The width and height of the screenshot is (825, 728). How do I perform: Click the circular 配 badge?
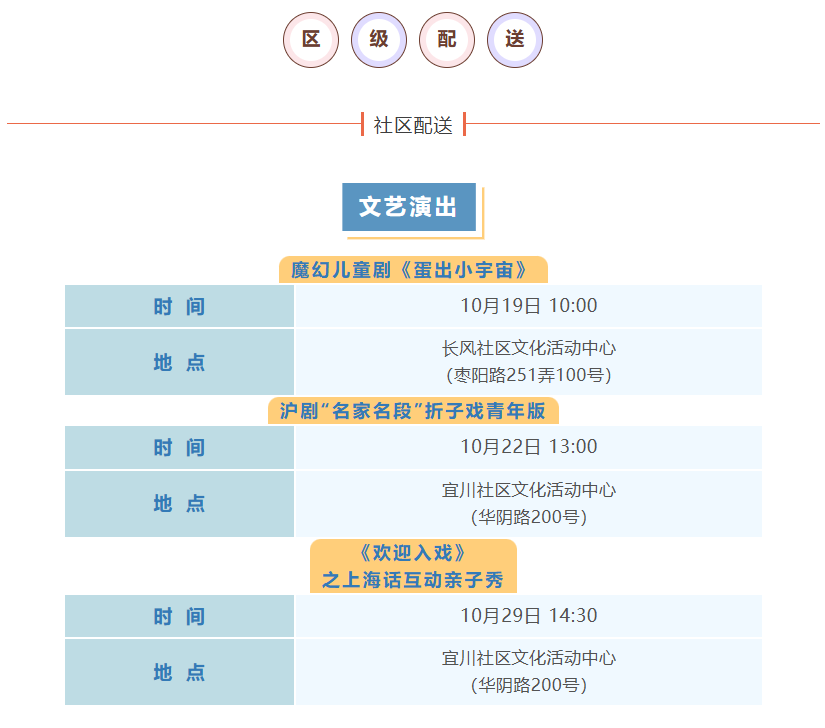click(x=447, y=40)
